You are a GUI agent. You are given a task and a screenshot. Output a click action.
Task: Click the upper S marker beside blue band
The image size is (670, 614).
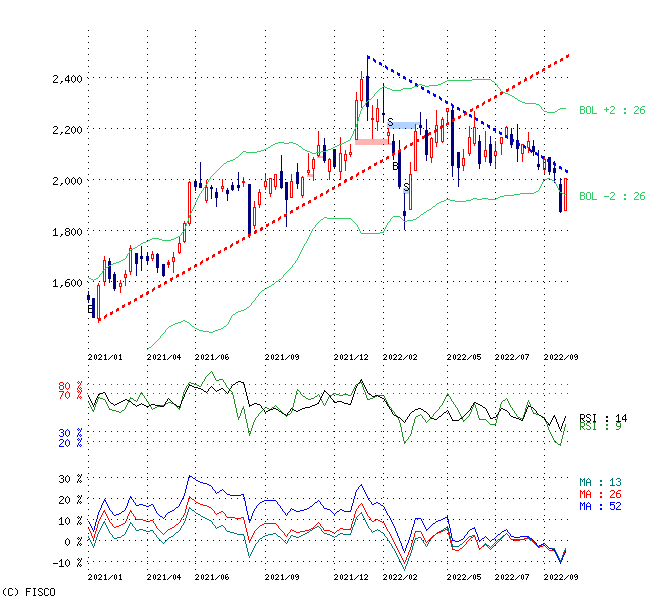point(390,121)
